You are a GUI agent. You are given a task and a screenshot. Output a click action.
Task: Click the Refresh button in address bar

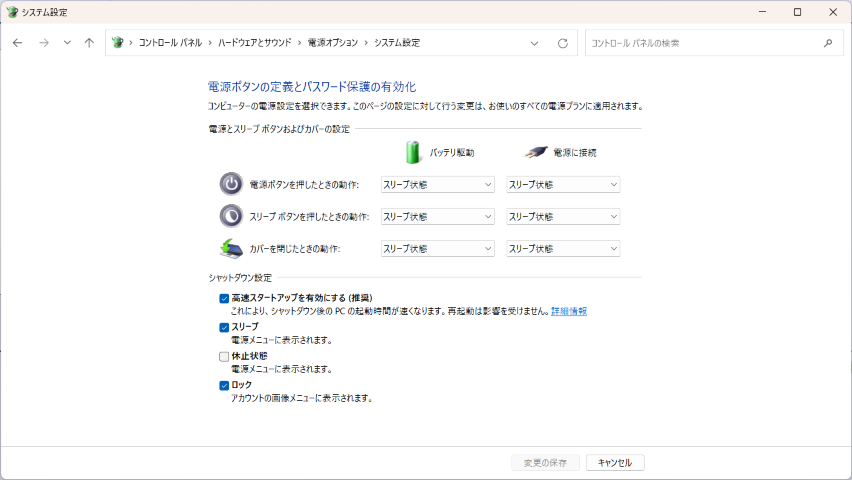562,43
